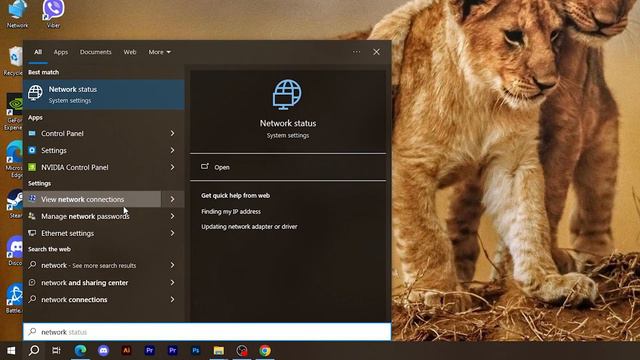Switch to the Web search tab

130,52
